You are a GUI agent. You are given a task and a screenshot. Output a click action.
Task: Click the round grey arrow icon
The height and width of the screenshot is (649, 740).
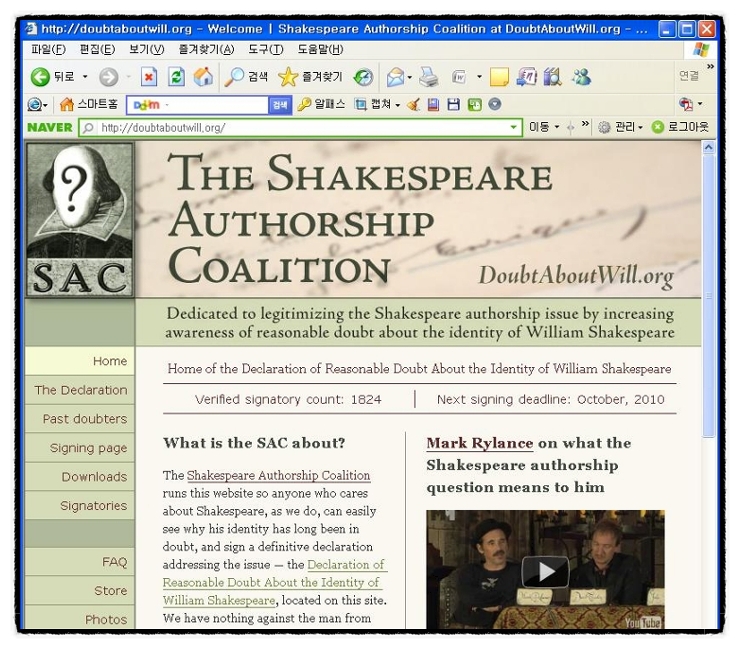pyautogui.click(x=494, y=104)
